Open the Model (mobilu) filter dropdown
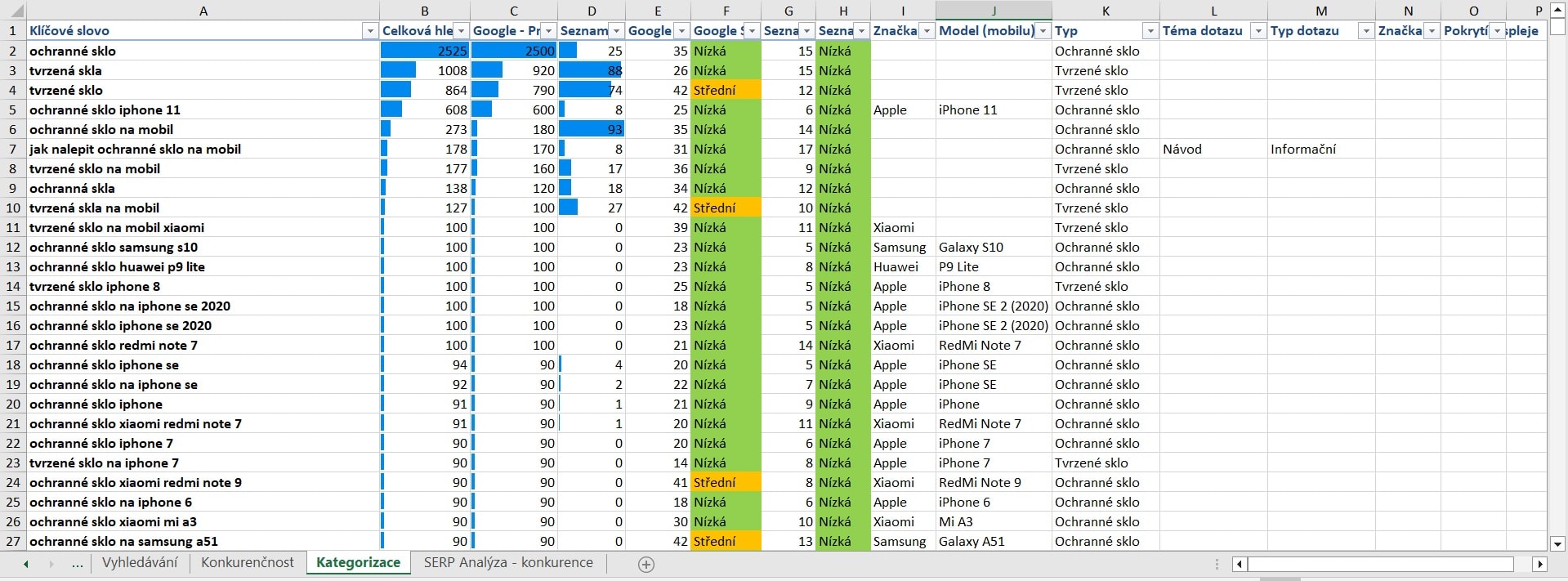 pos(1043,31)
